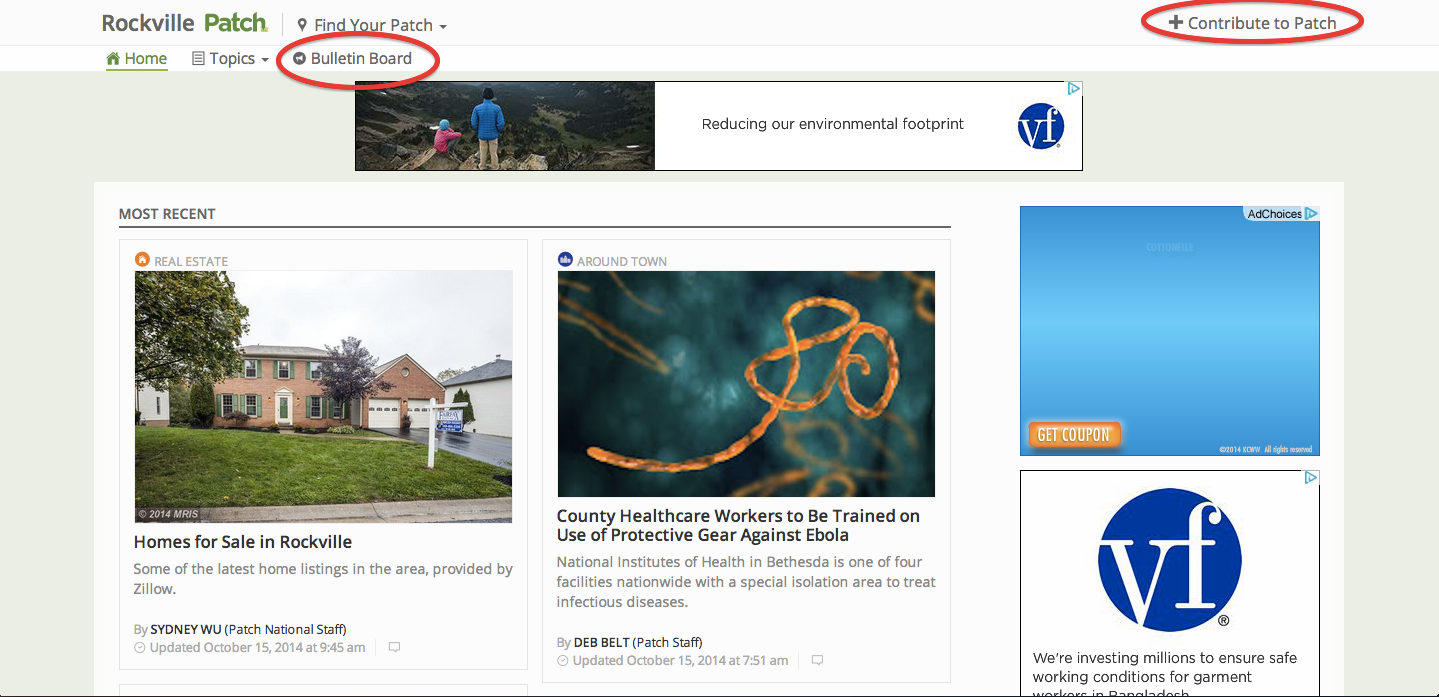This screenshot has width=1439, height=697.
Task: Click AdChoices icon on blue coupon ad
Action: [1310, 213]
